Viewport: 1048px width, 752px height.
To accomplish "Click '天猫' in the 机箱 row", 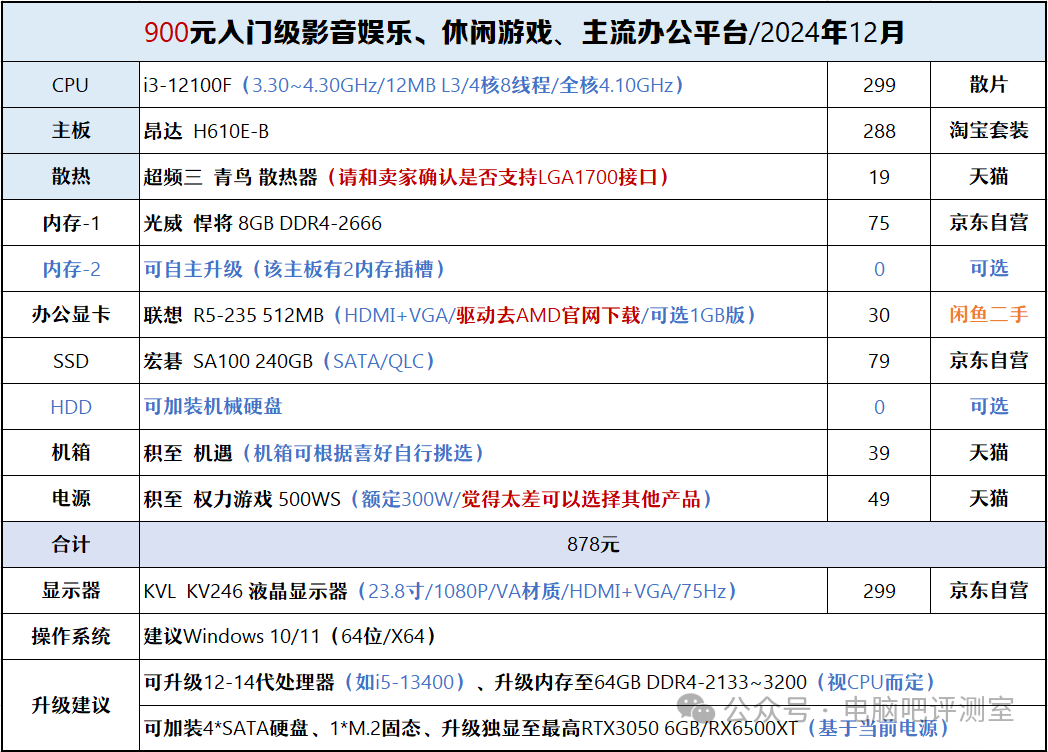I will (x=989, y=453).
